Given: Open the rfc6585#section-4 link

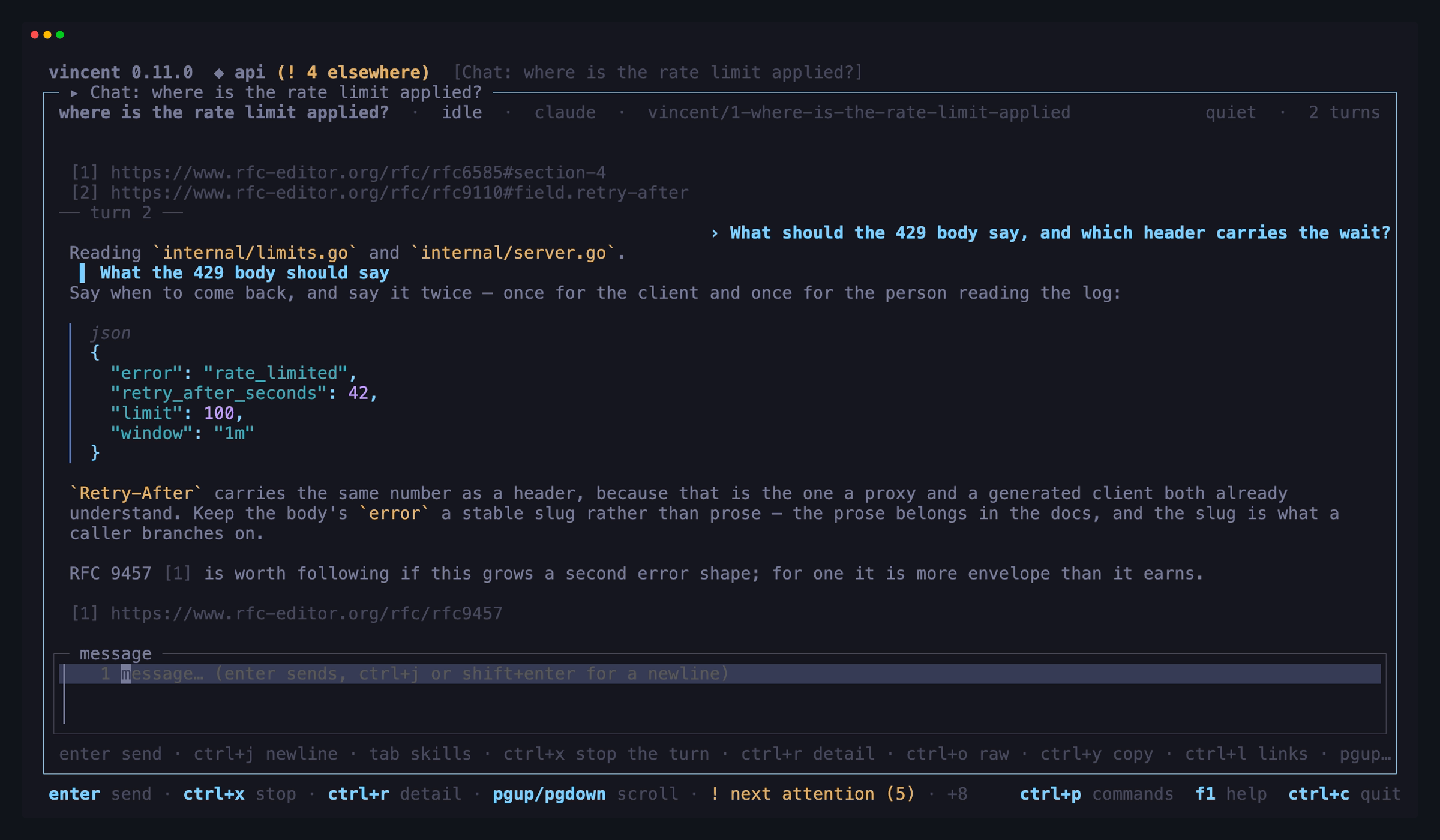Looking at the screenshot, I should point(358,173).
